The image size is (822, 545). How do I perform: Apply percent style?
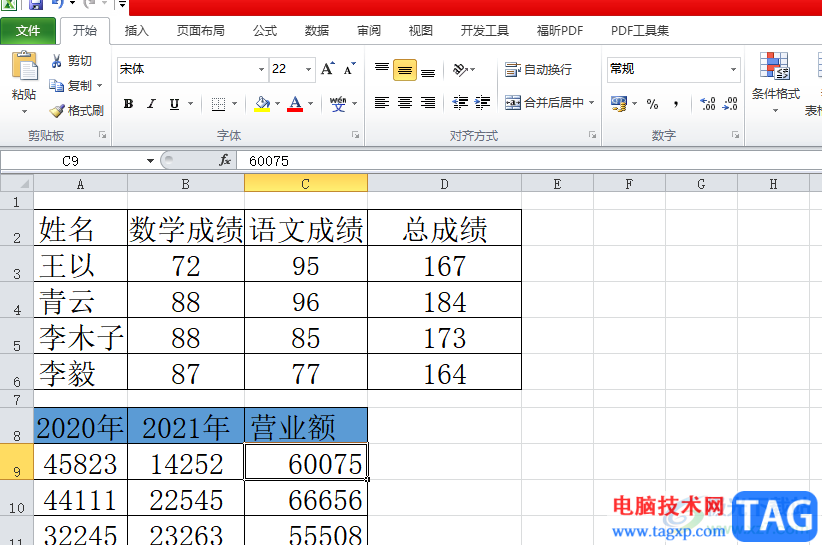tap(652, 104)
